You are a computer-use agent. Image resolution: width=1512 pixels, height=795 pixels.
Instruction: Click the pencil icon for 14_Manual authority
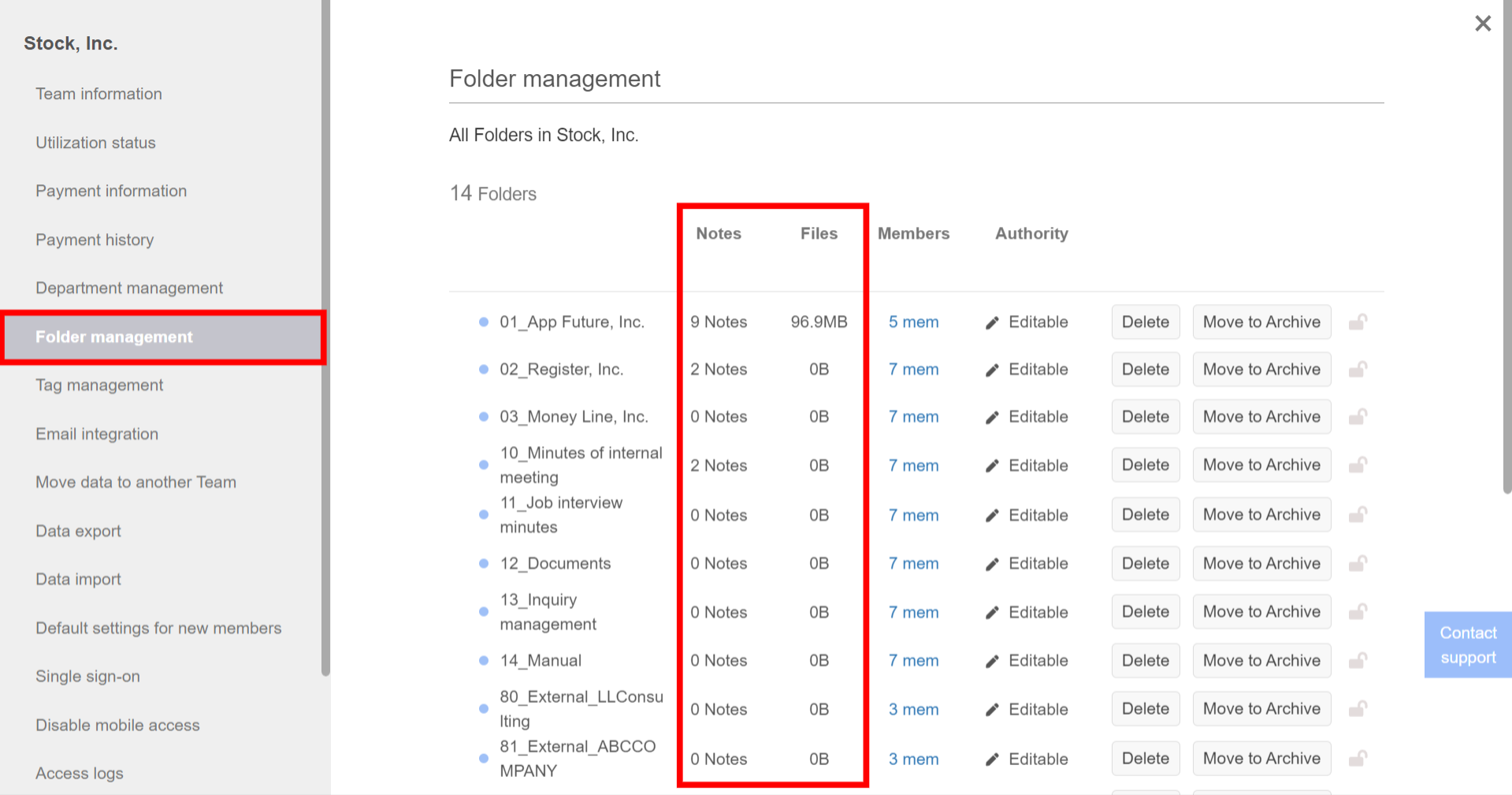991,660
